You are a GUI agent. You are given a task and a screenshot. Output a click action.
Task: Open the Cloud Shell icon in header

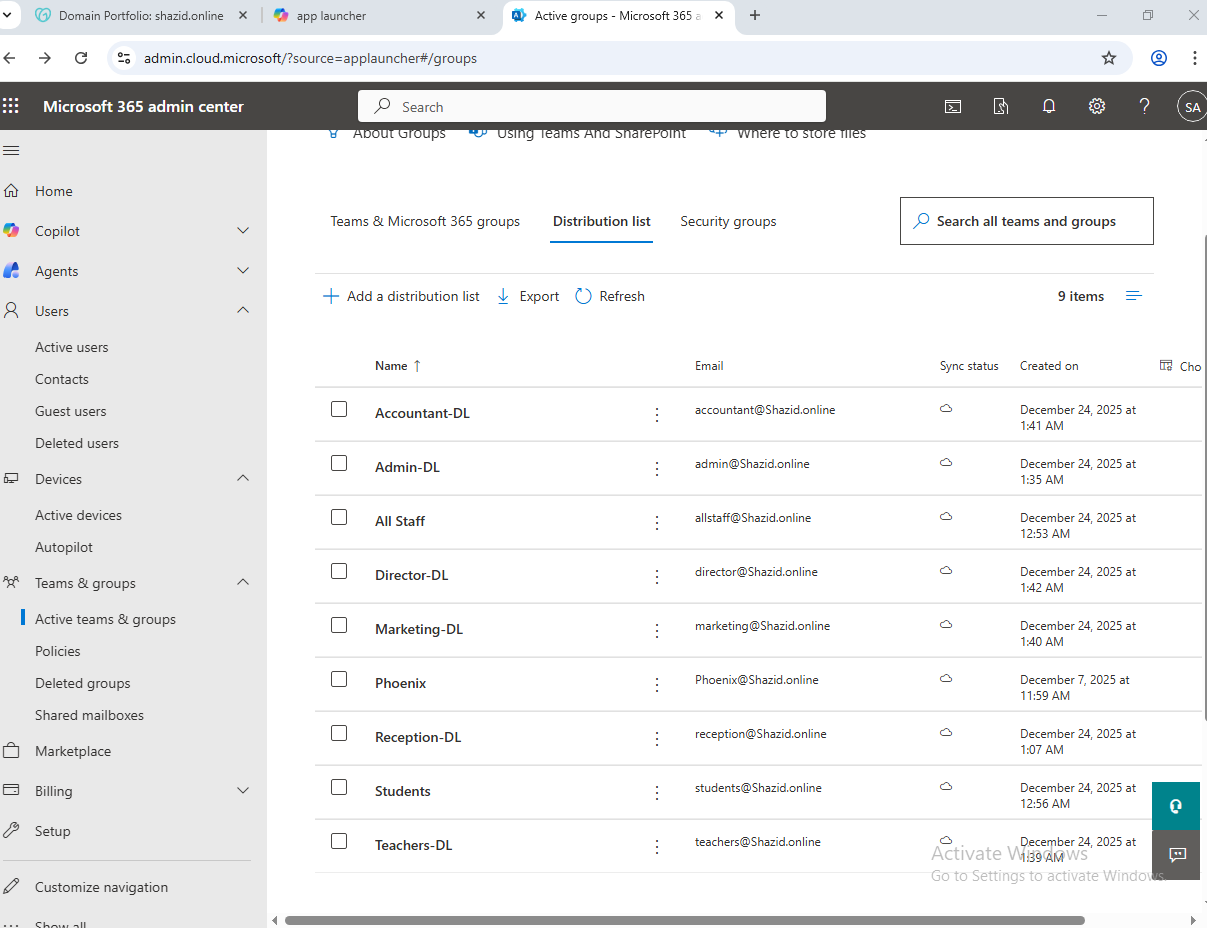pyautogui.click(x=953, y=107)
